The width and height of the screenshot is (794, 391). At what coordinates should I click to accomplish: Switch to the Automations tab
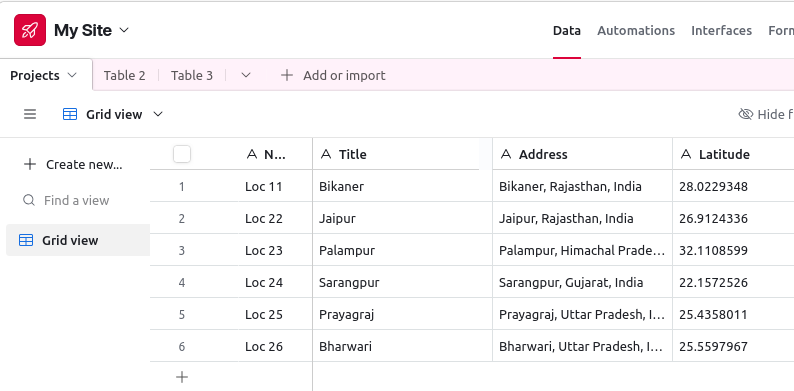(636, 30)
